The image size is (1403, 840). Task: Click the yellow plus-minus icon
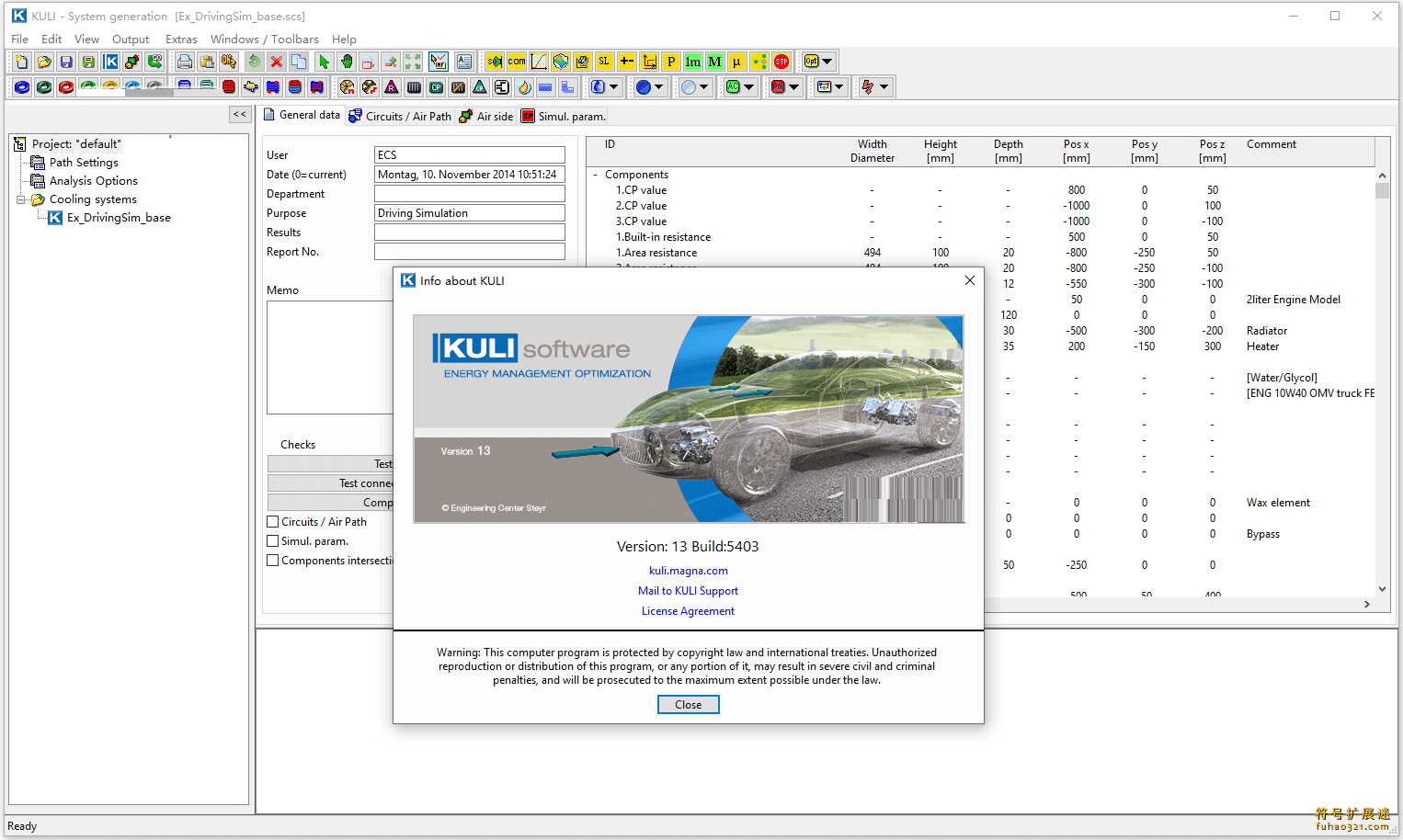627,62
